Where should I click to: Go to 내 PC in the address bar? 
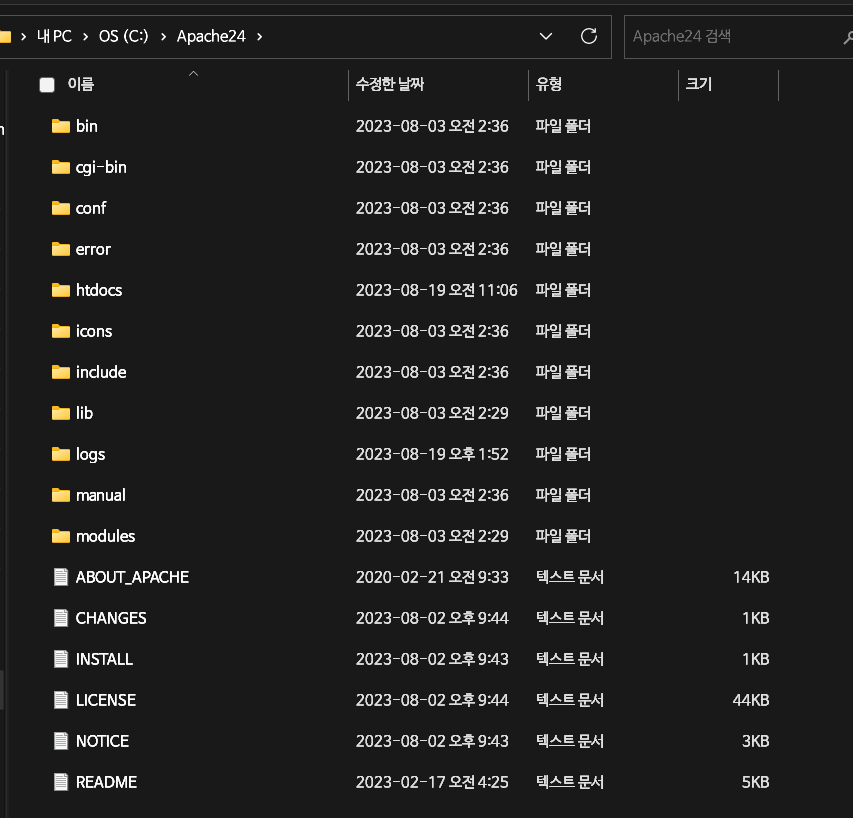[x=54, y=36]
